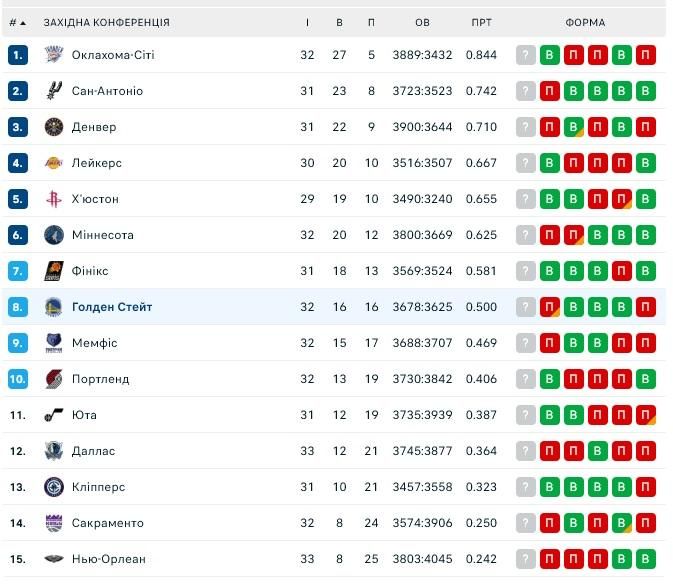Click the Dallas Mavericks logo

pos(54,451)
